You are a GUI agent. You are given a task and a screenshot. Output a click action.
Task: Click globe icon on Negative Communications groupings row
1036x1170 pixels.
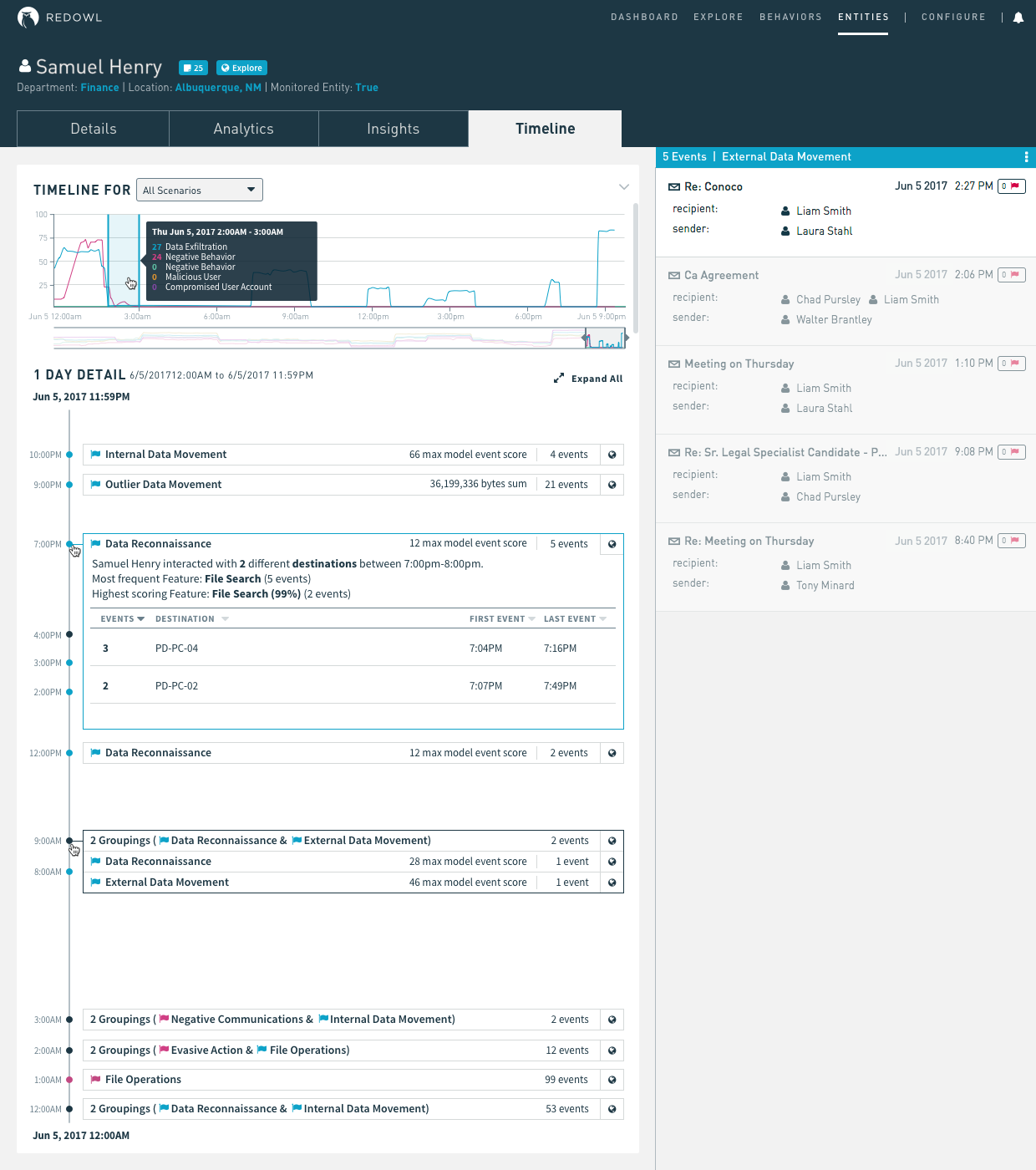pyautogui.click(x=612, y=1020)
